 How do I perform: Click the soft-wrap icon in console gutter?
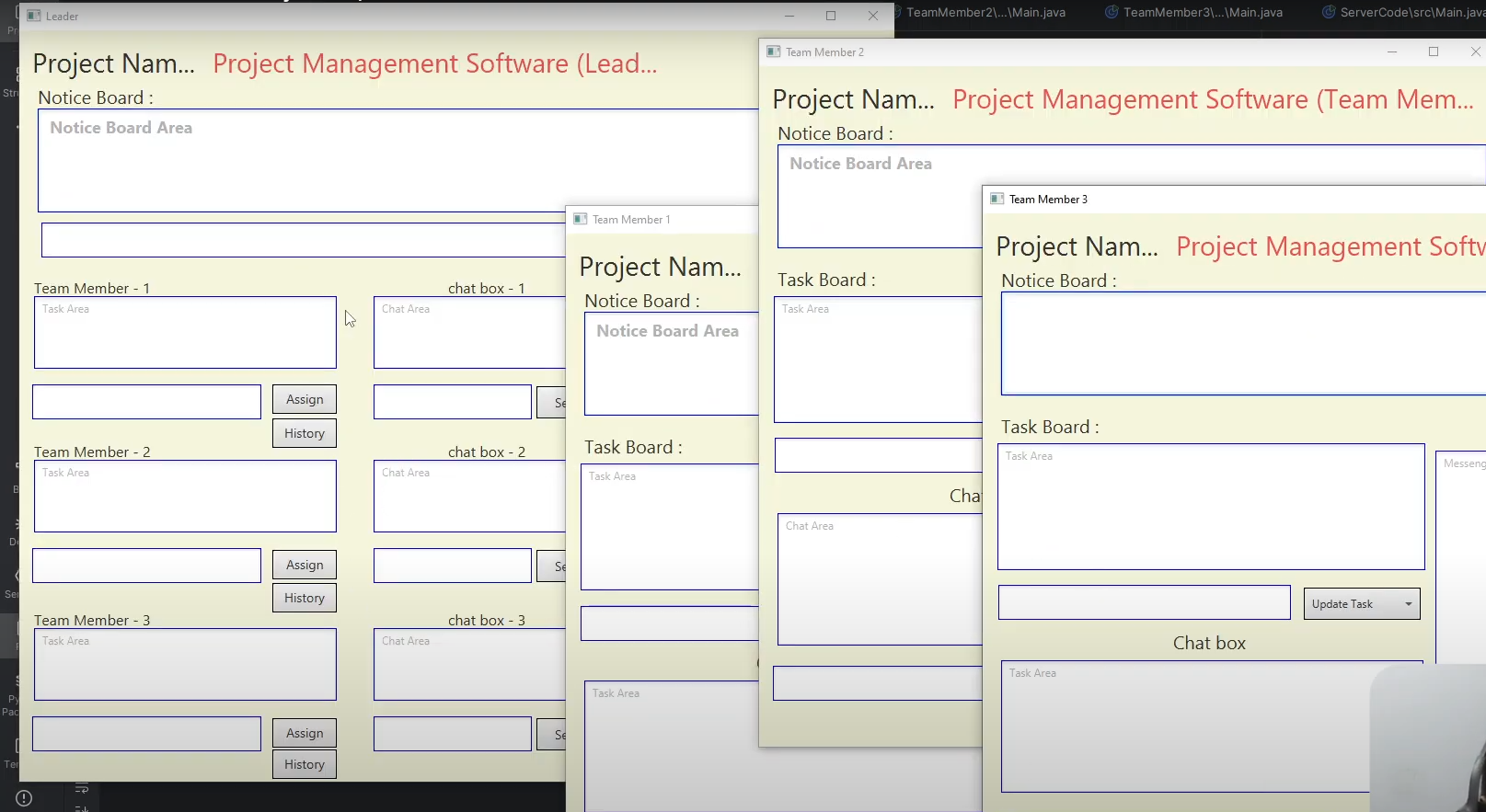coord(82,788)
